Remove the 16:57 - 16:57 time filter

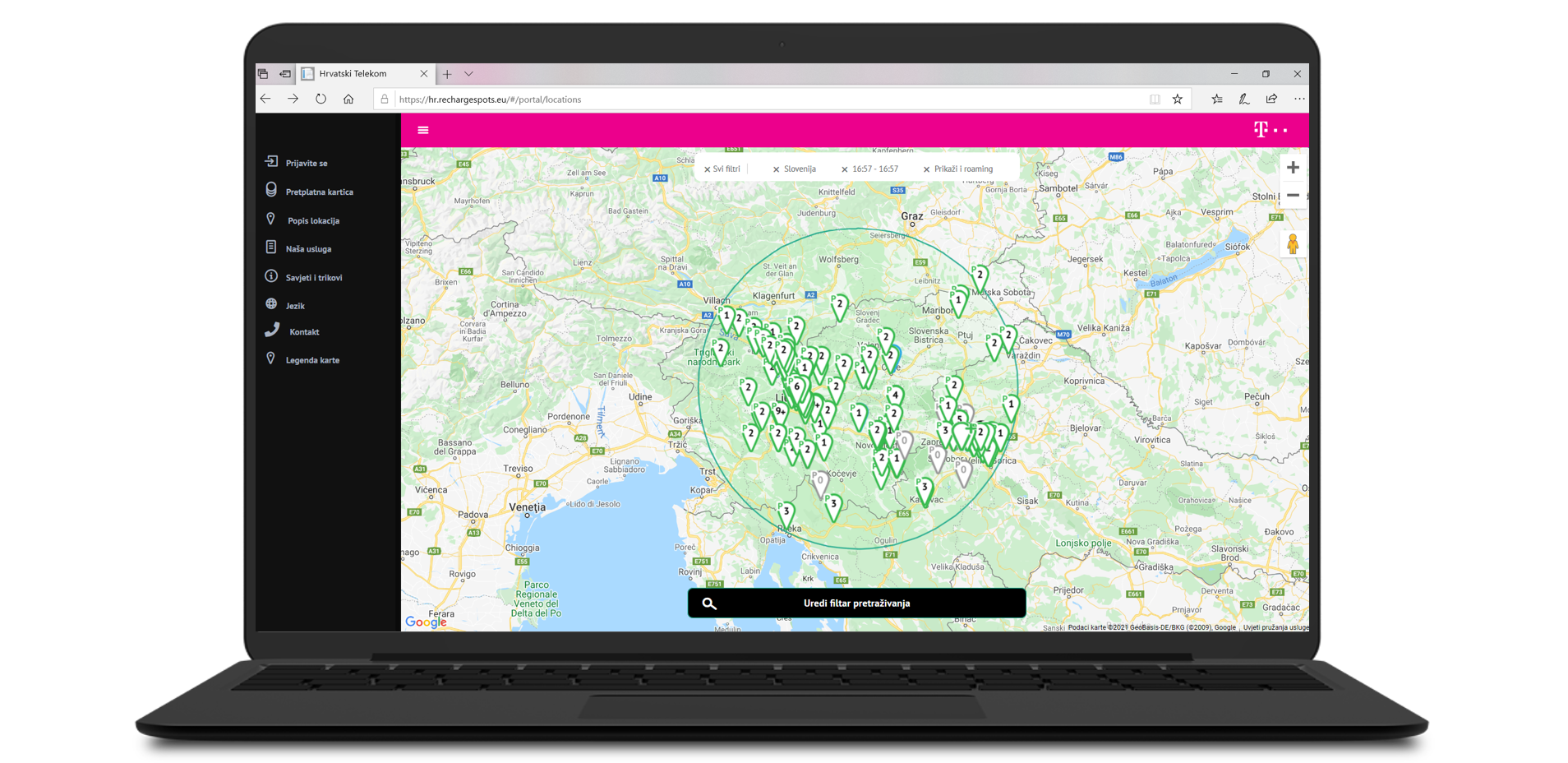[x=844, y=169]
